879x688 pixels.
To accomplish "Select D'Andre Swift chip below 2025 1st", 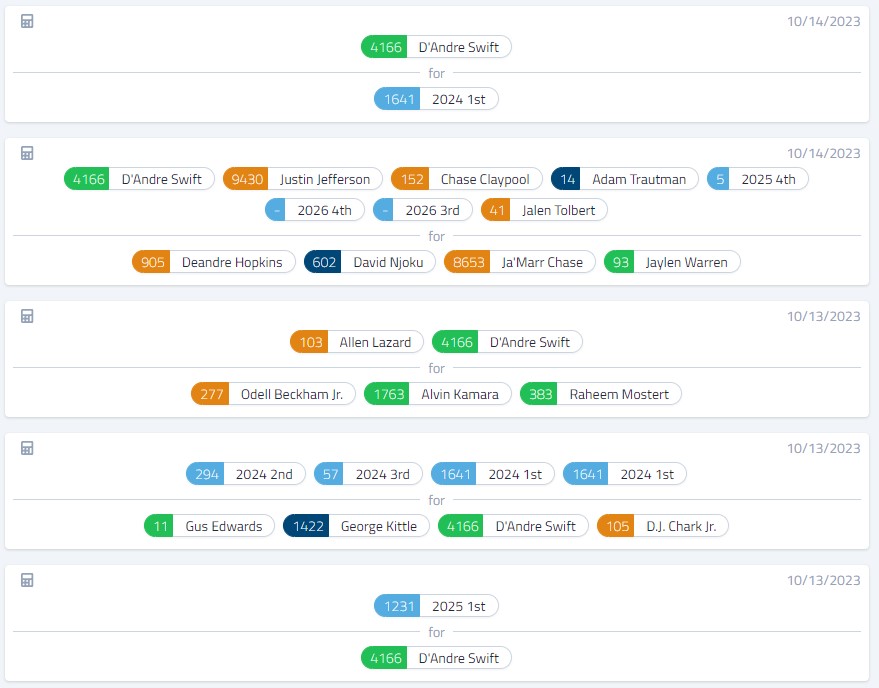I will (436, 658).
